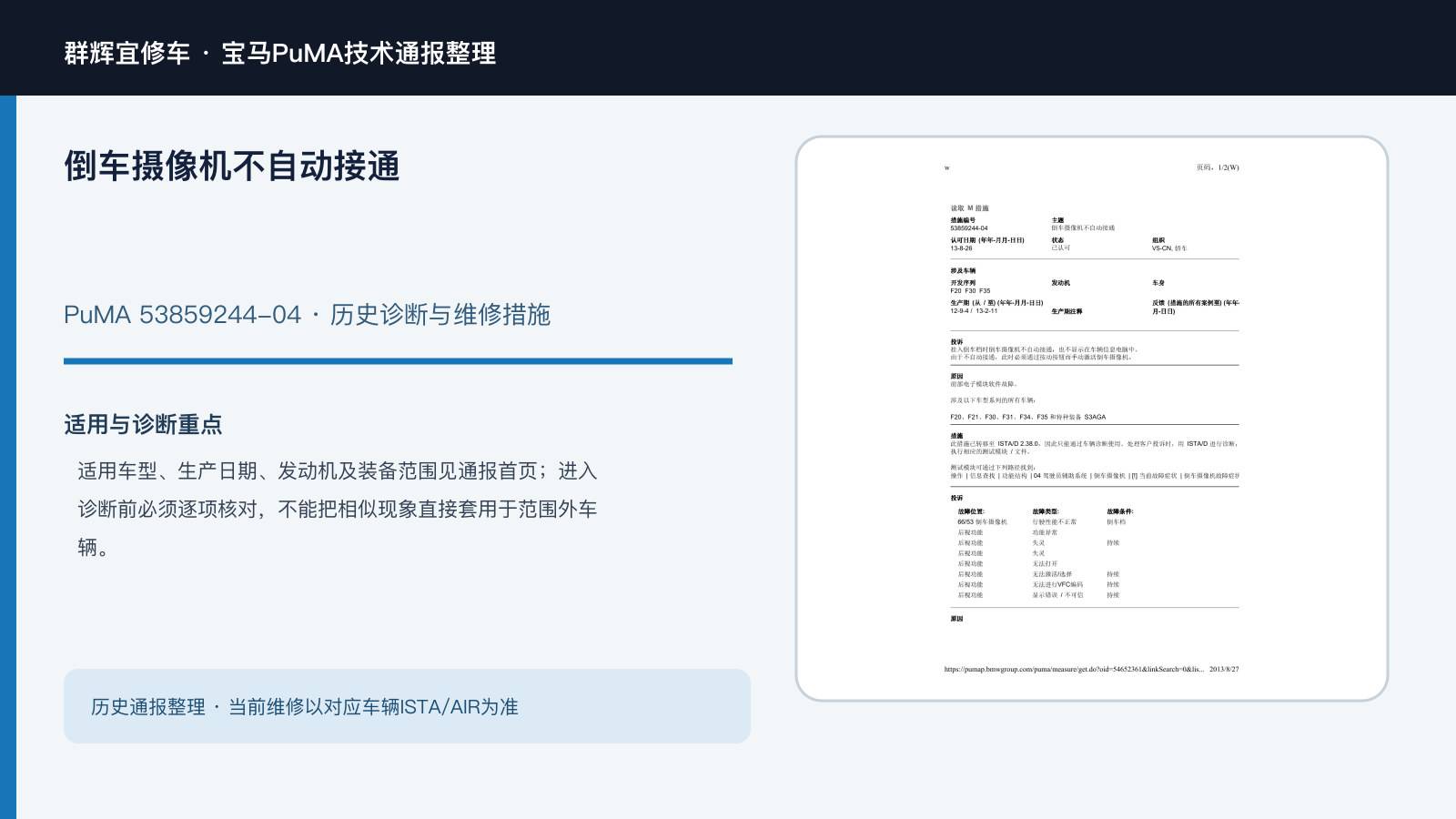Click the 涉及车辆 section label in the document
Screen dimensions: 1456x819
coord(963,271)
